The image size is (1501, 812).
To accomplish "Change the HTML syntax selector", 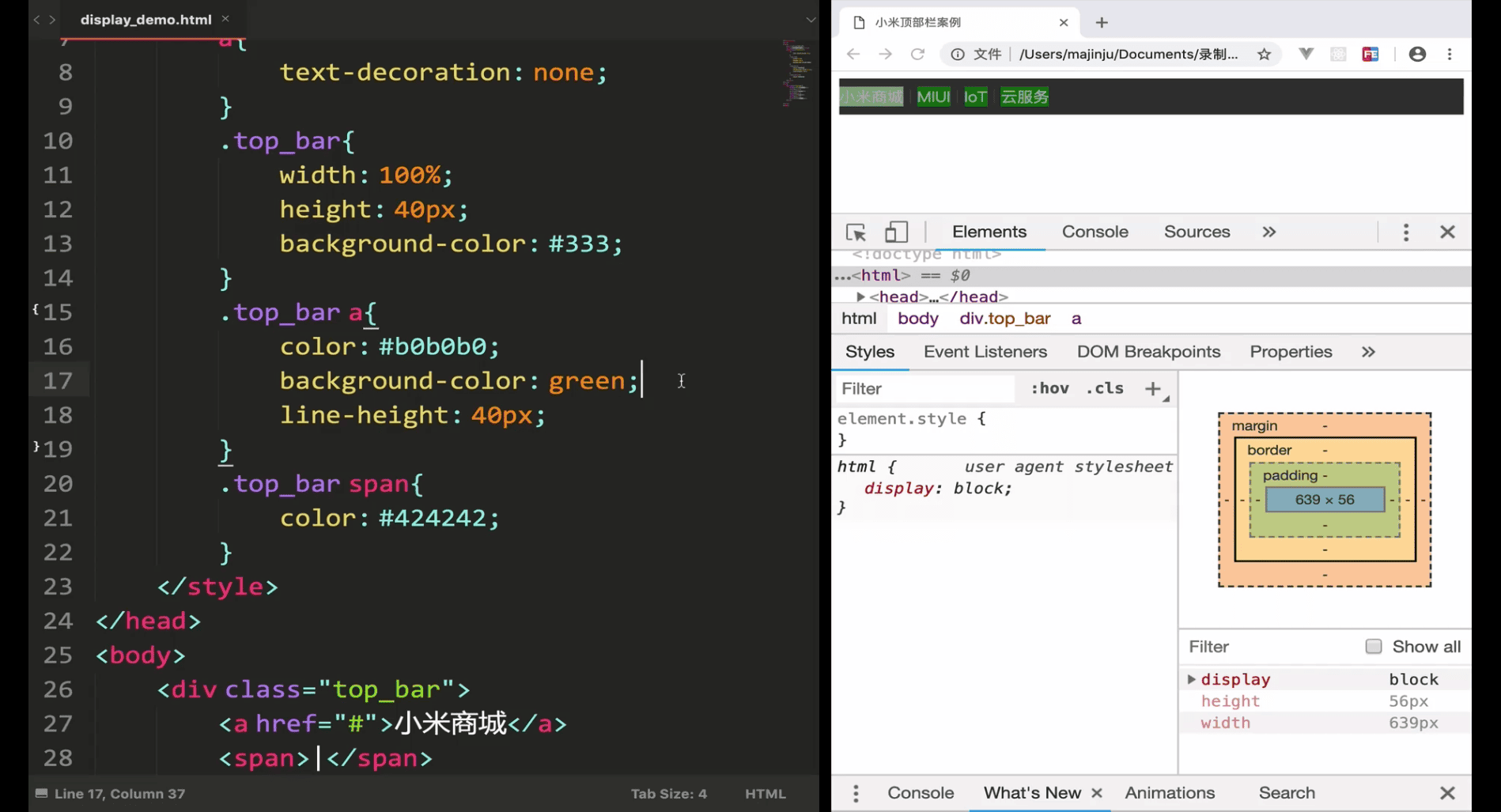I will [x=765, y=793].
